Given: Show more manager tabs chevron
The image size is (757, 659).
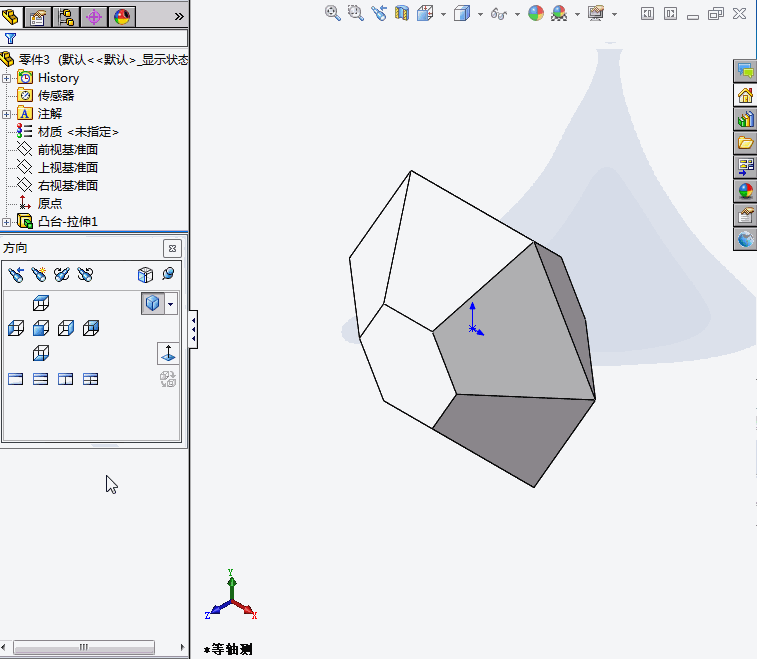Looking at the screenshot, I should [179, 16].
